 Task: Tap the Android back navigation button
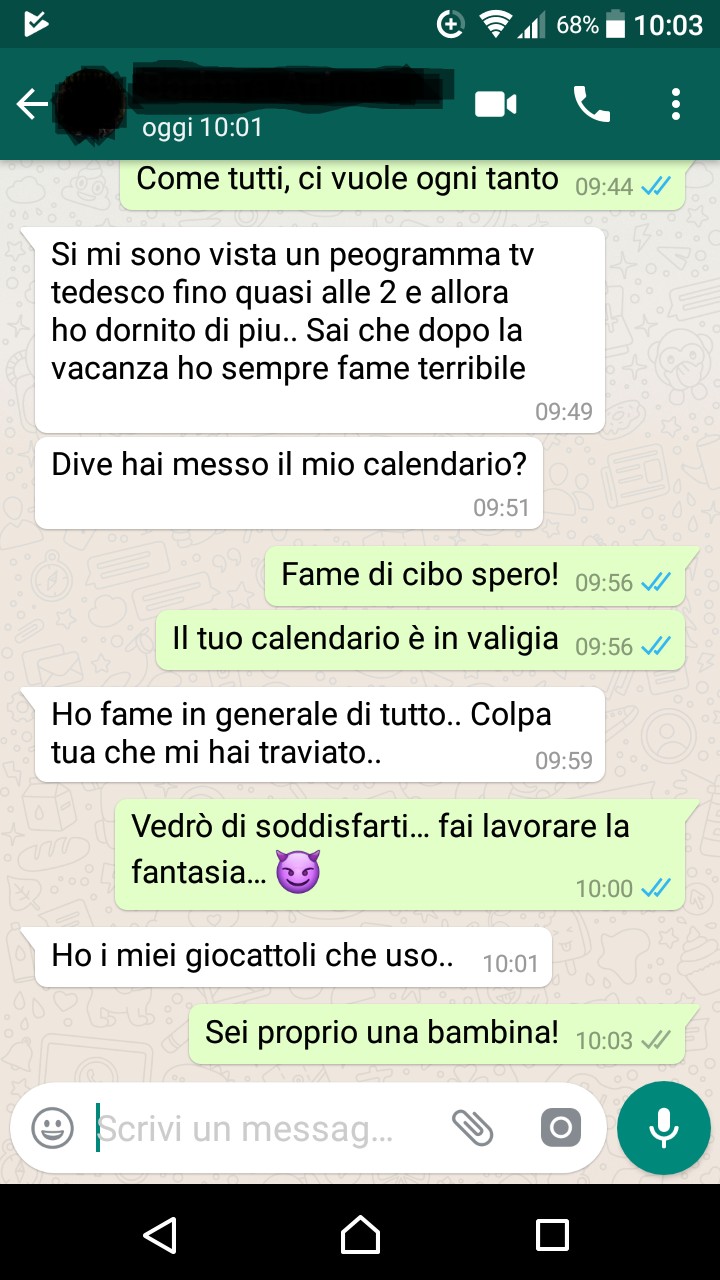click(x=160, y=1234)
